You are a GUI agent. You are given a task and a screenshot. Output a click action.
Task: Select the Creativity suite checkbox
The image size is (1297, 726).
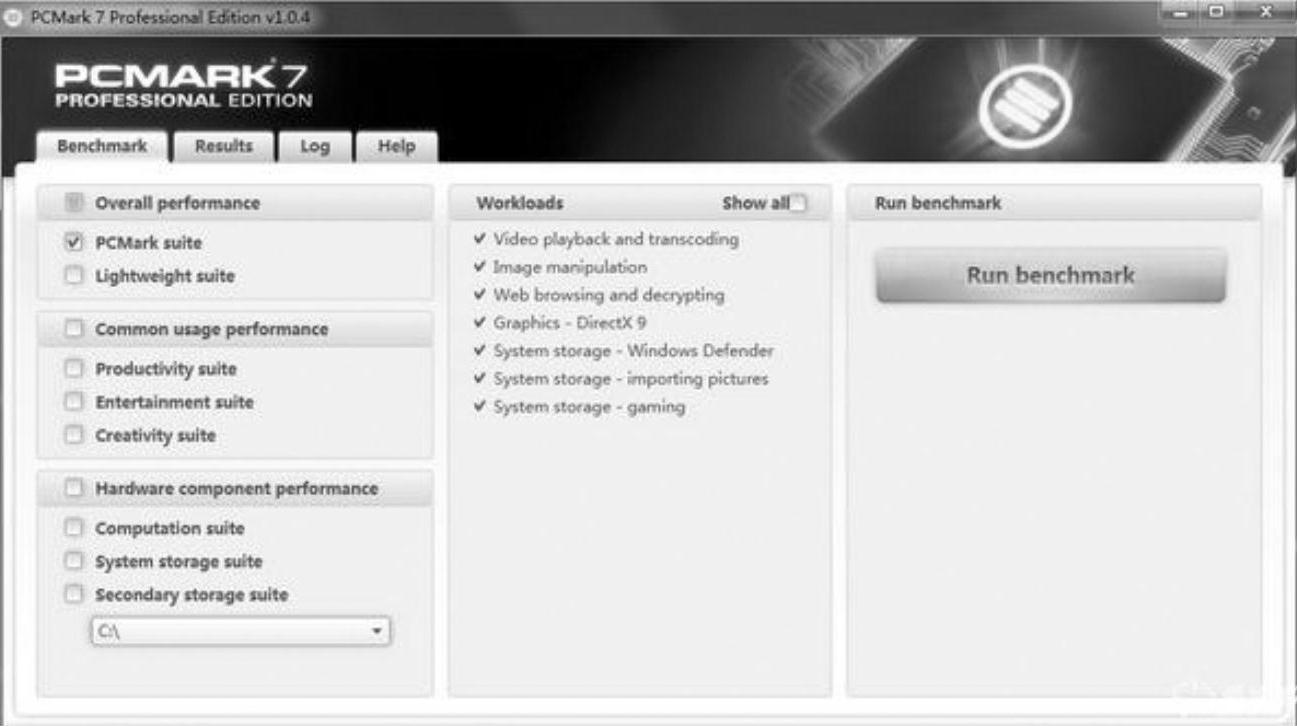click(x=73, y=435)
